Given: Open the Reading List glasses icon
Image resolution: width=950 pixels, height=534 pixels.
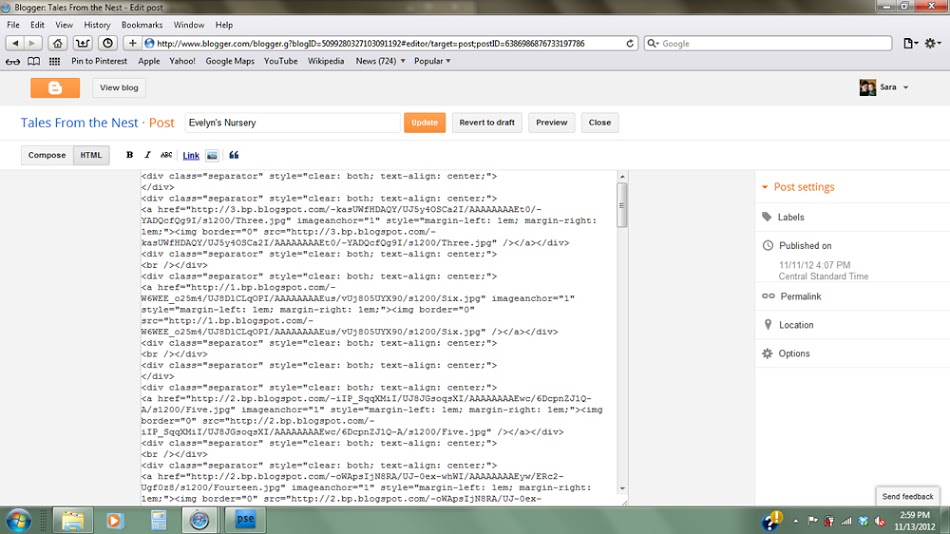Looking at the screenshot, I should click(x=13, y=61).
